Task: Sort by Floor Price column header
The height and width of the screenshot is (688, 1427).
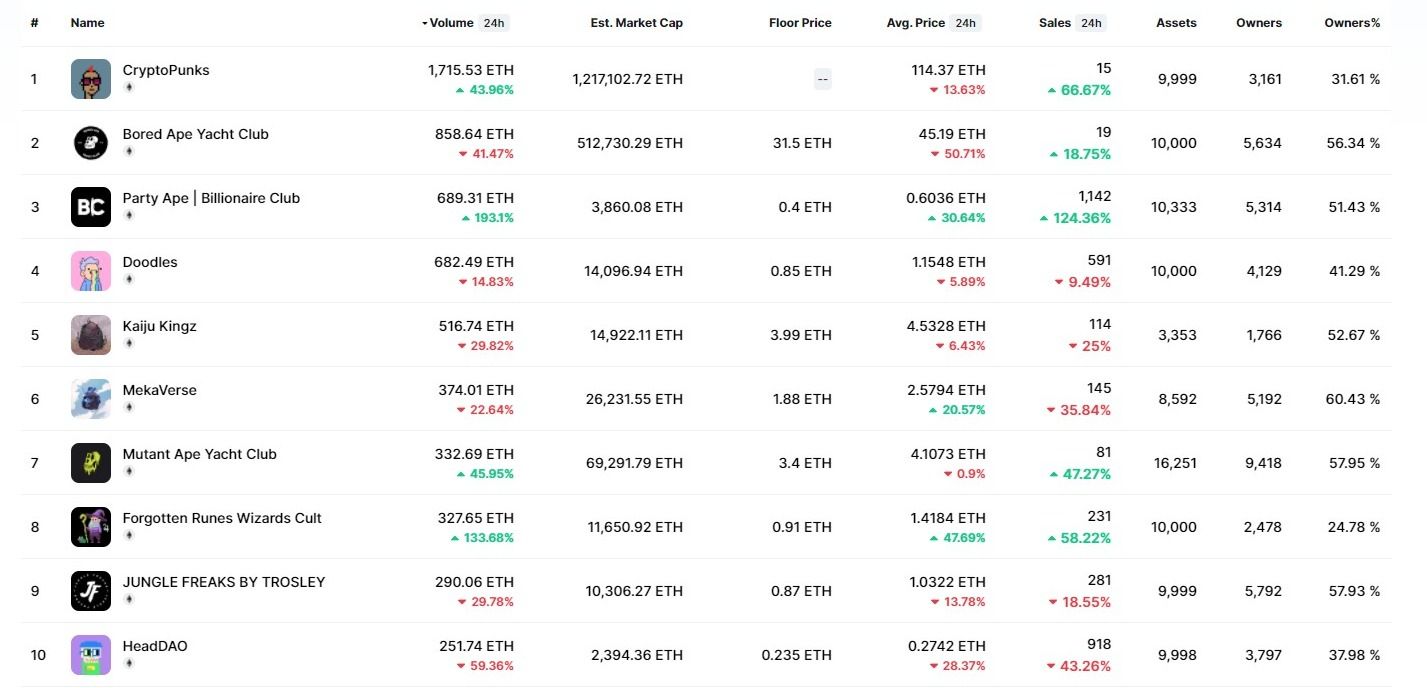Action: (800, 23)
